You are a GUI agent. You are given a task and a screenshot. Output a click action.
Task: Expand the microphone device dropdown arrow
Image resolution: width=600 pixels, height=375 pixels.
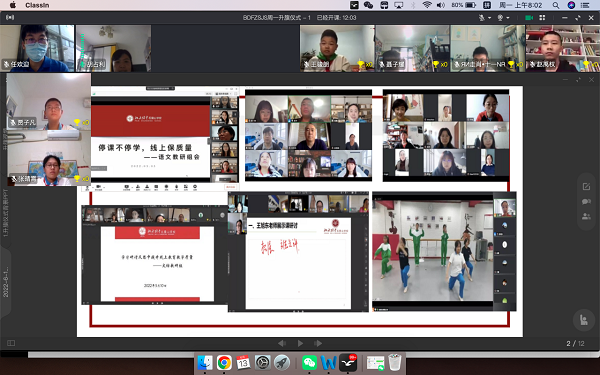(489, 18)
